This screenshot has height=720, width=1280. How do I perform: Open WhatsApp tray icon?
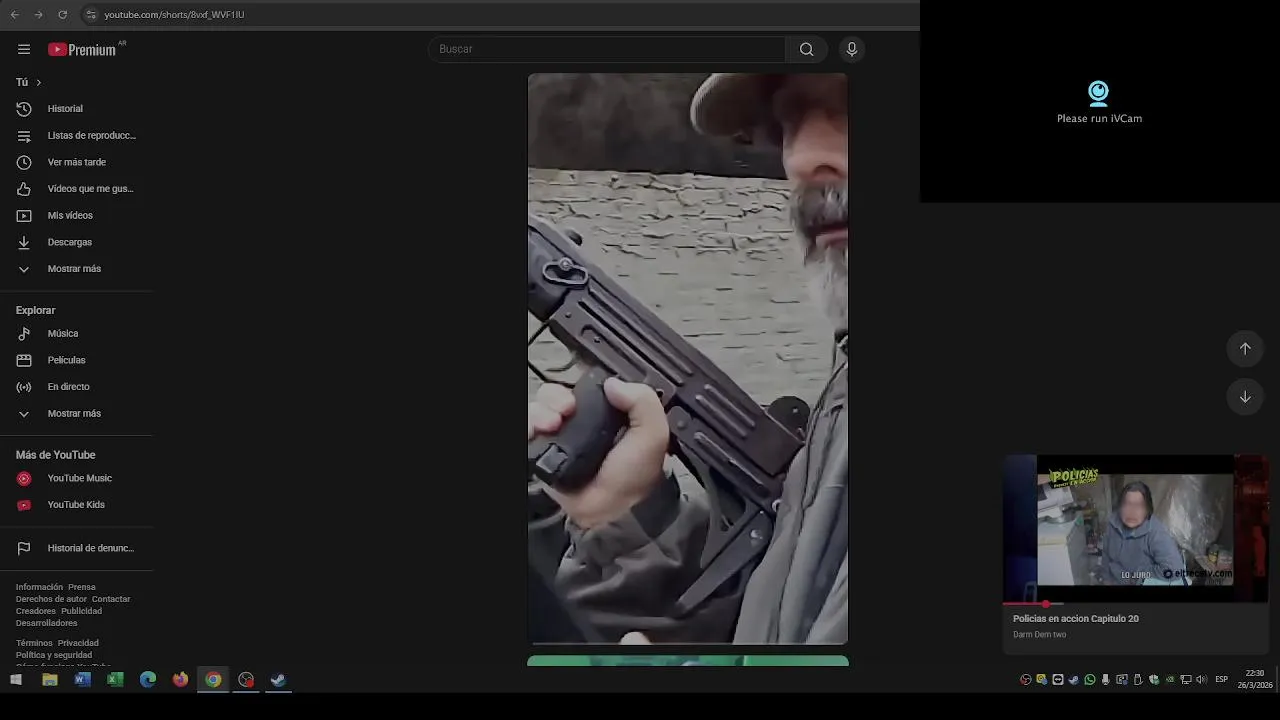coord(1090,680)
